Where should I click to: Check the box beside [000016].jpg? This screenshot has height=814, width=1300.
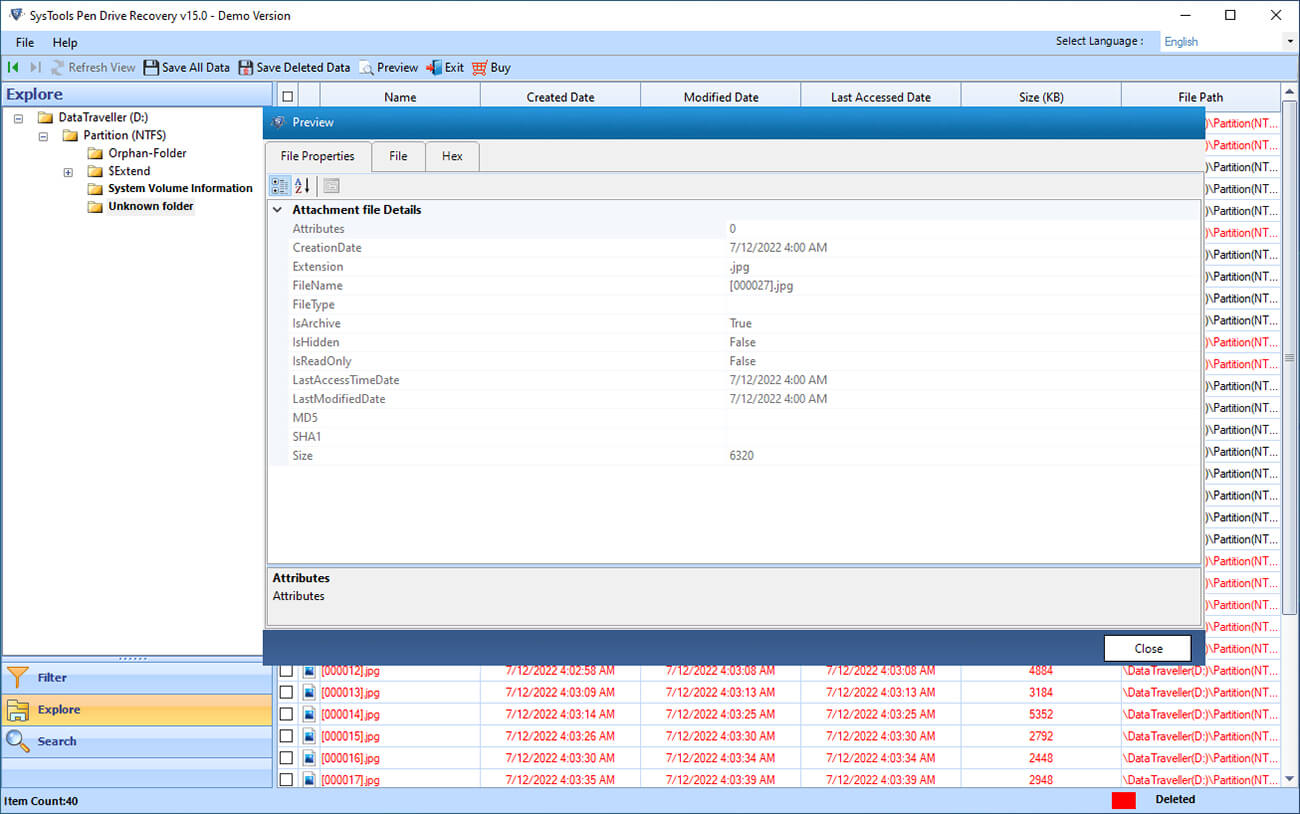287,757
